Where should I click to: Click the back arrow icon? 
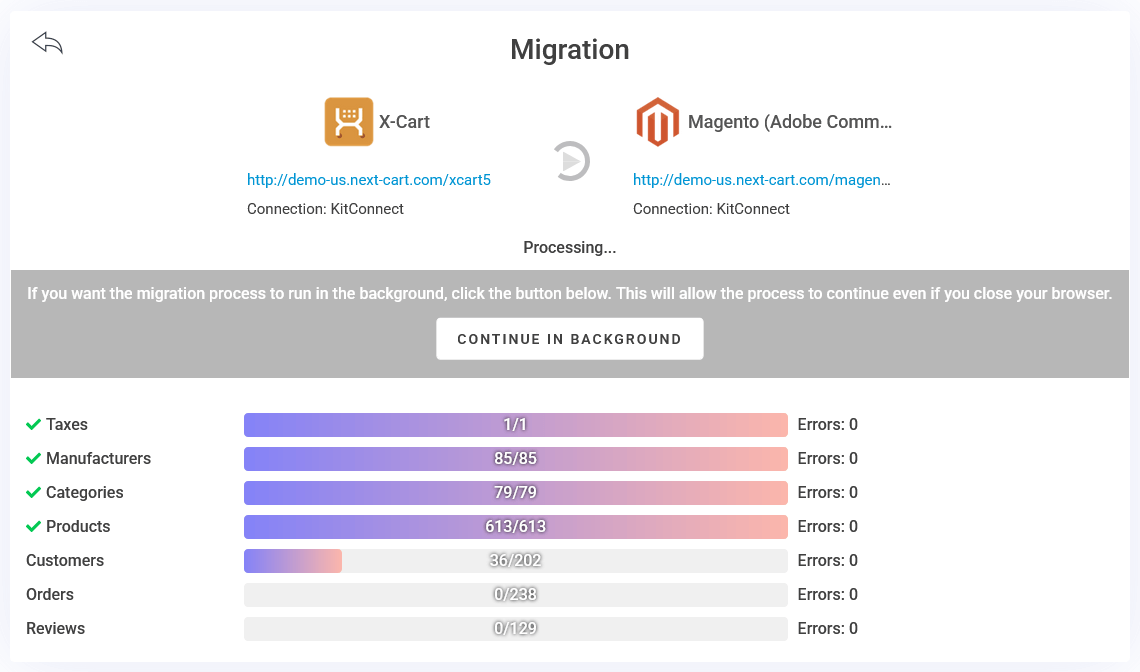pyautogui.click(x=47, y=43)
